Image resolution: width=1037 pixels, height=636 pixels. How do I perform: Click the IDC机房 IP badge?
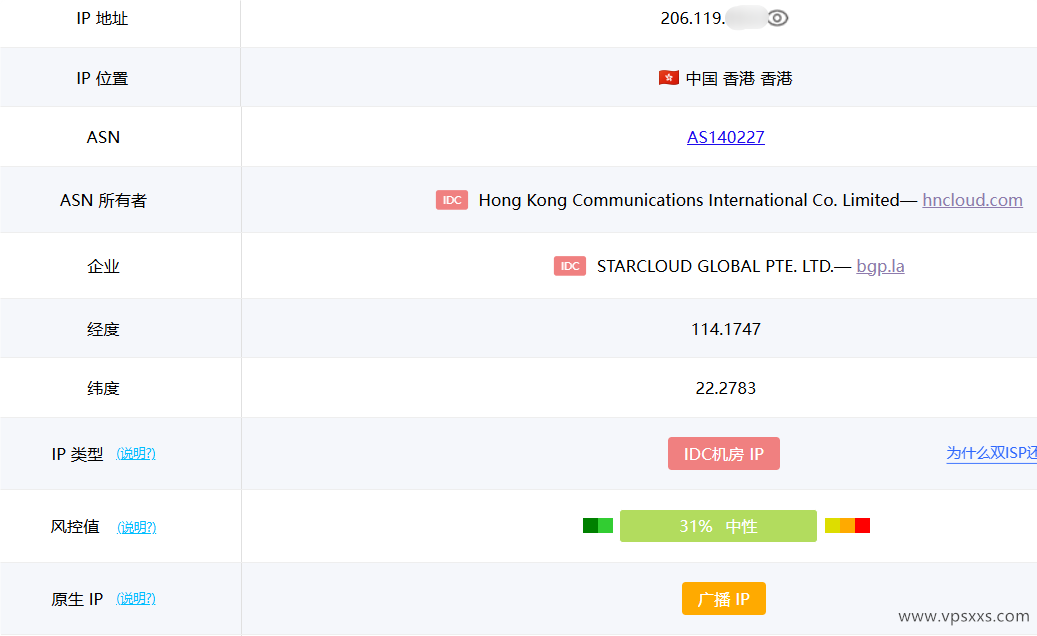point(723,453)
